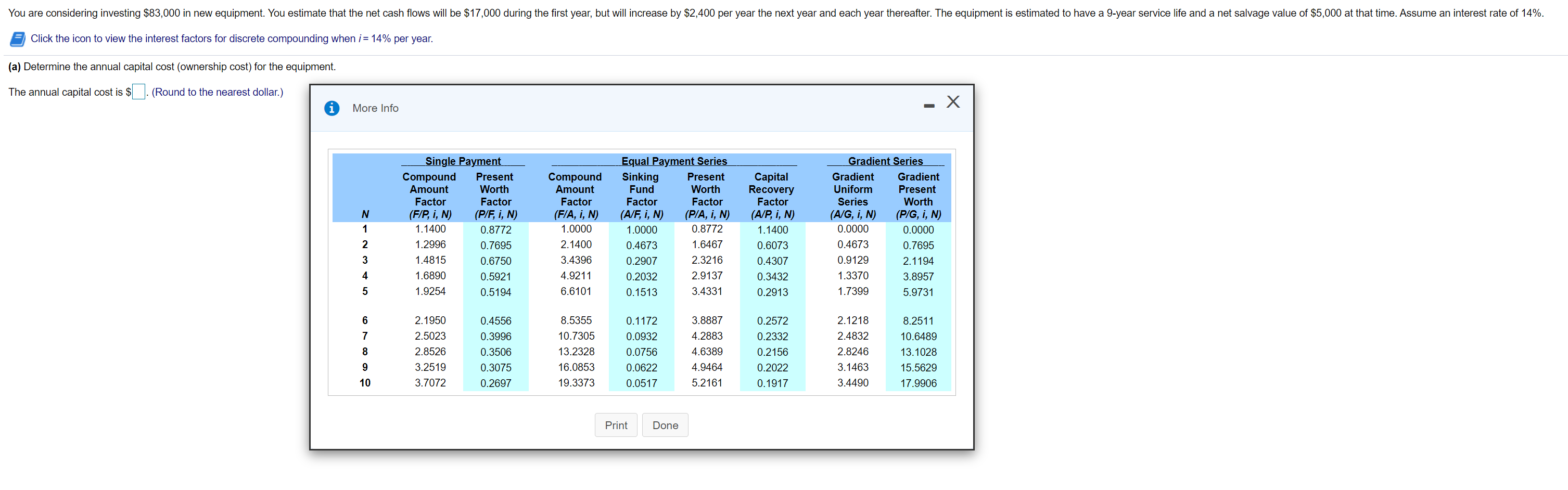Click the value 3.7072 in row 10
The image size is (1568, 490).
coord(430,383)
